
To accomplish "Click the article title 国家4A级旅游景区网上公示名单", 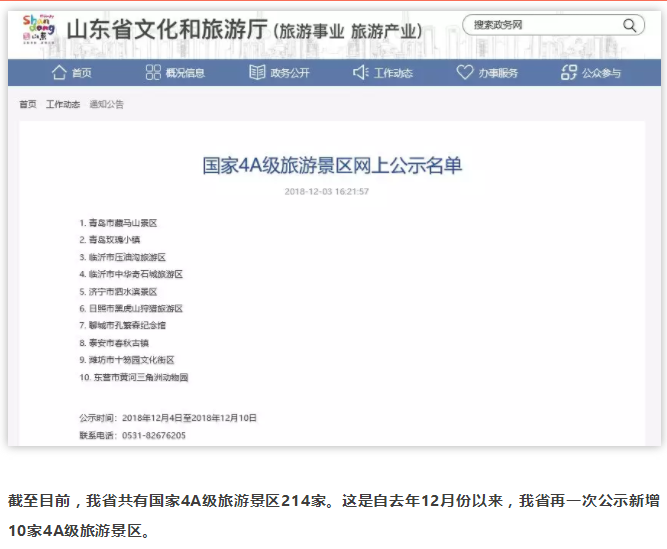I will 332,166.
